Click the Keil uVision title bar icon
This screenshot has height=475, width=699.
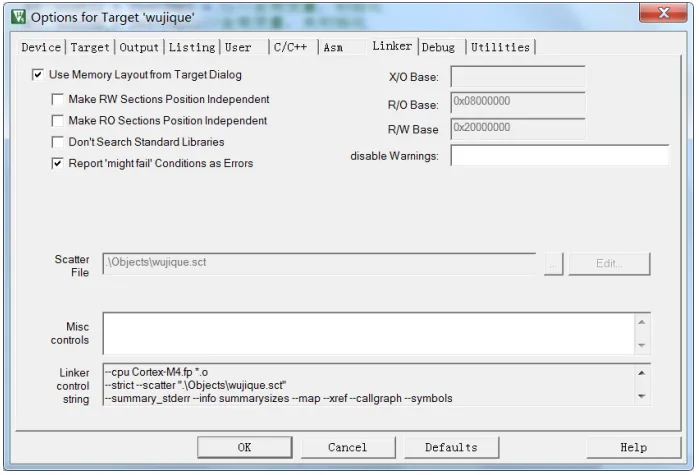coord(19,17)
